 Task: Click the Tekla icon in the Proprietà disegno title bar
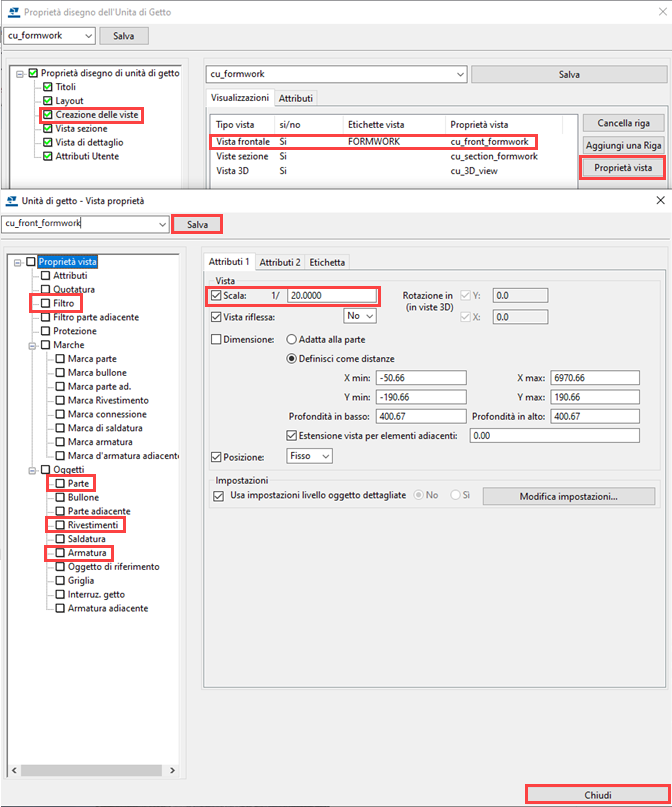14,12
